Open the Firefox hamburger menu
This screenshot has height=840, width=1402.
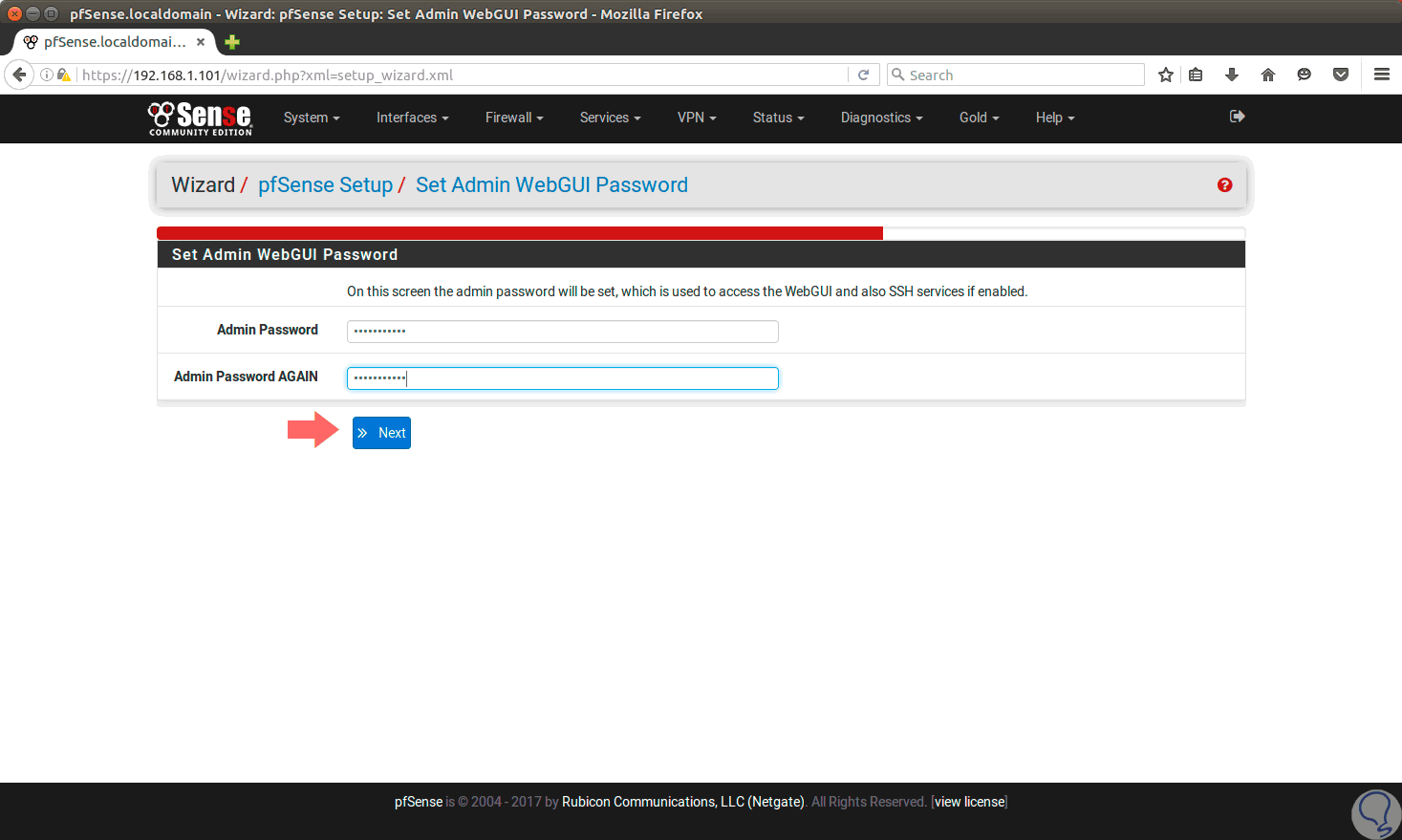pyautogui.click(x=1382, y=75)
